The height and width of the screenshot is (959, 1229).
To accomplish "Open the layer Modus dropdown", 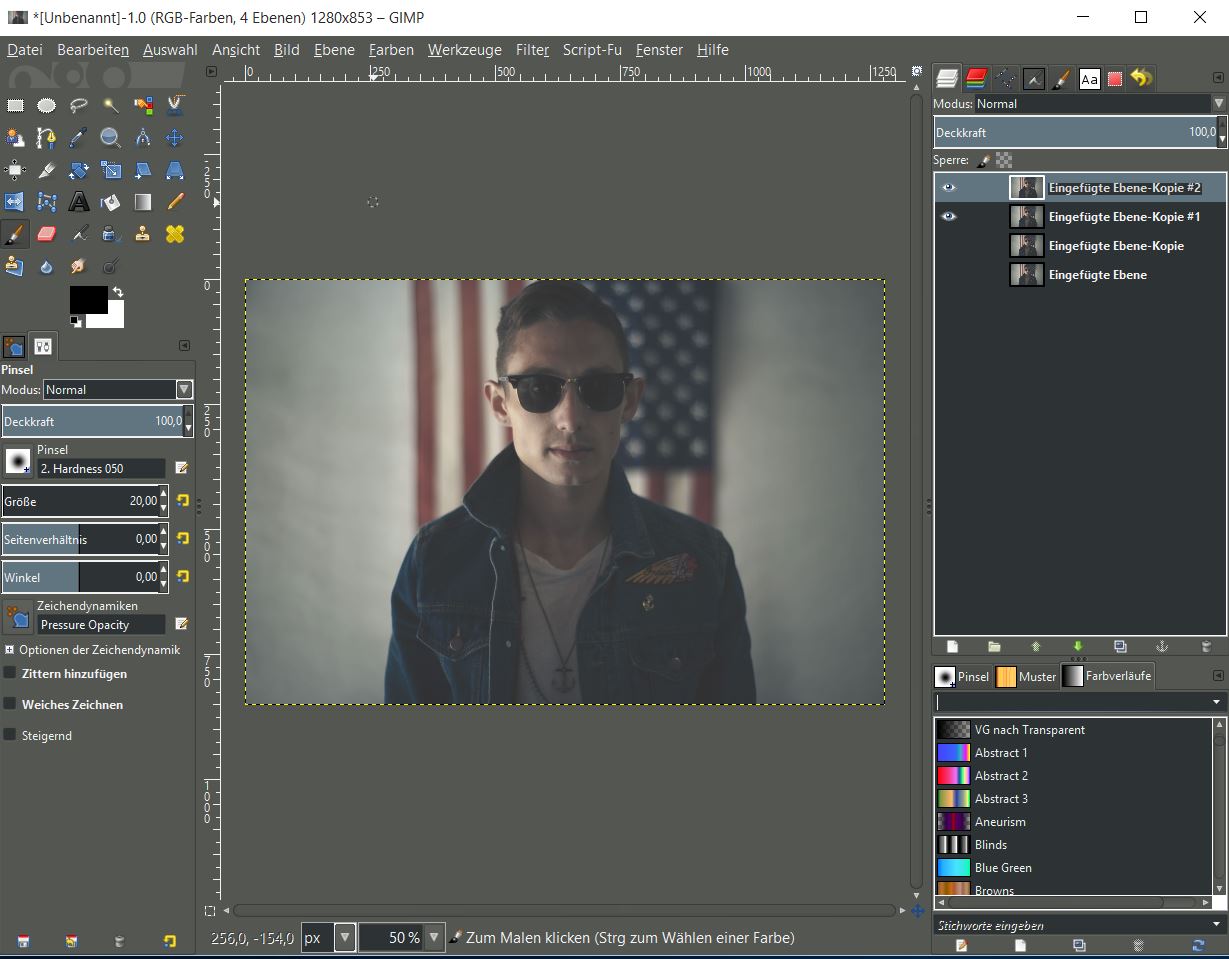I will pos(1217,104).
